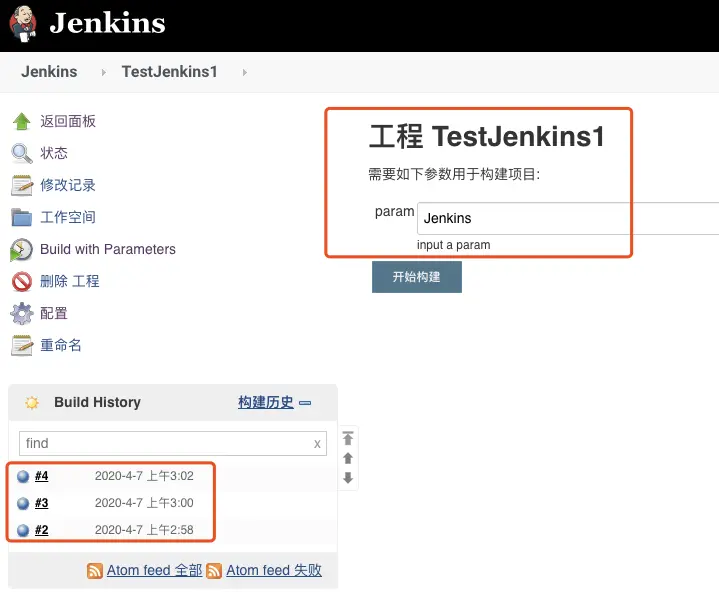
Task: Select Build with Parameters in the sidebar
Action: (x=108, y=249)
